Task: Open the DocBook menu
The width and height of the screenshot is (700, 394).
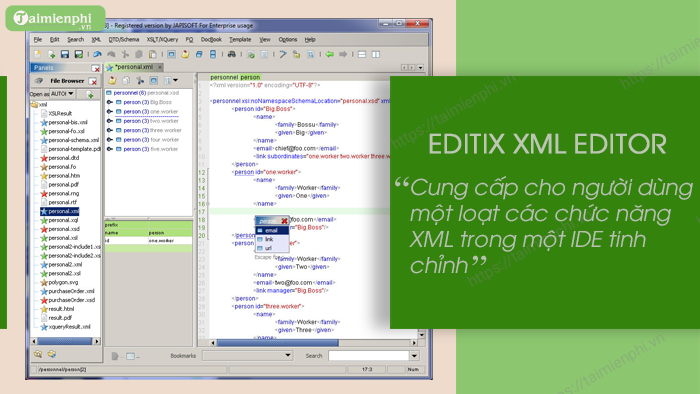Action: [x=211, y=40]
